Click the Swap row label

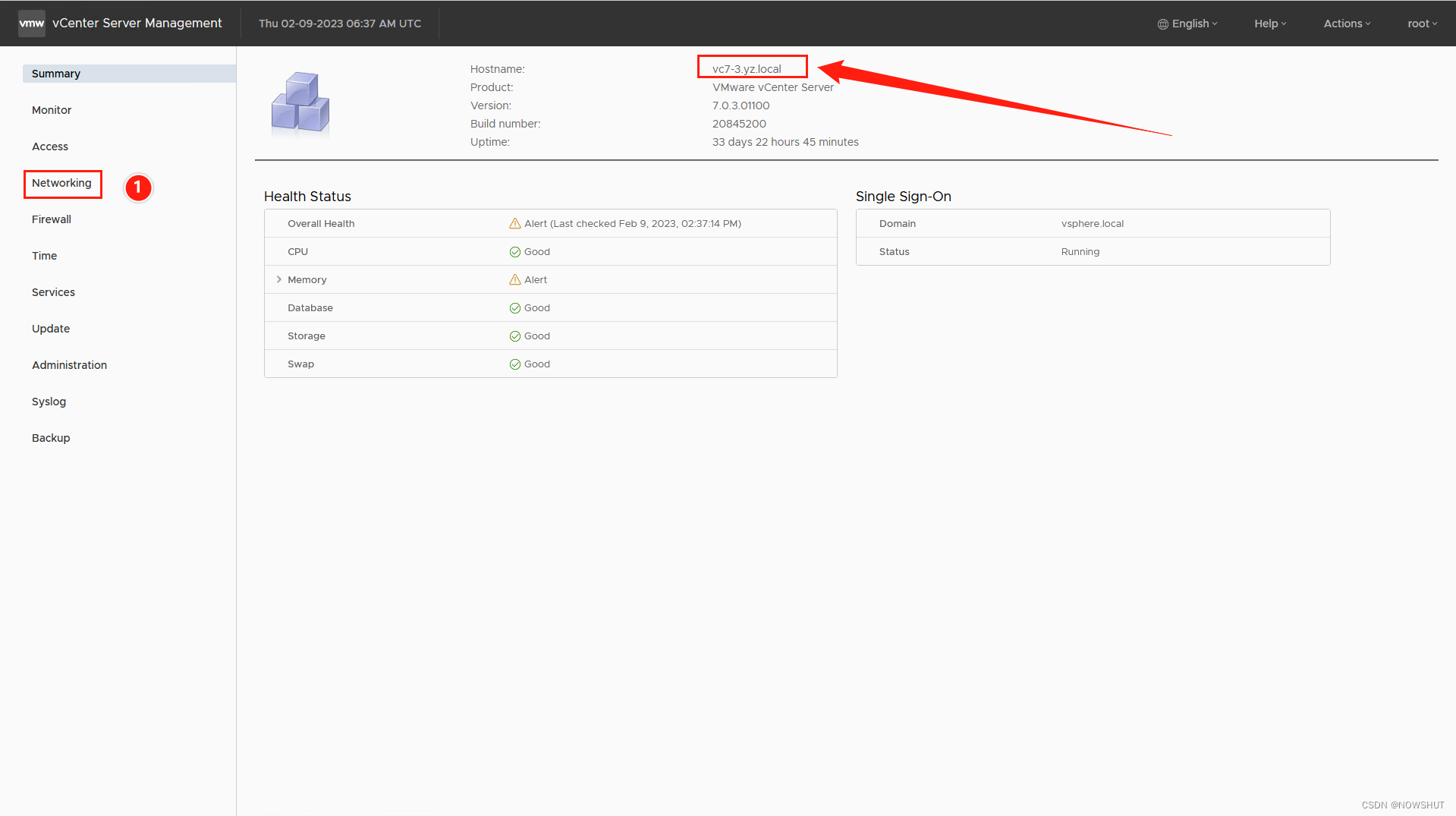point(300,364)
